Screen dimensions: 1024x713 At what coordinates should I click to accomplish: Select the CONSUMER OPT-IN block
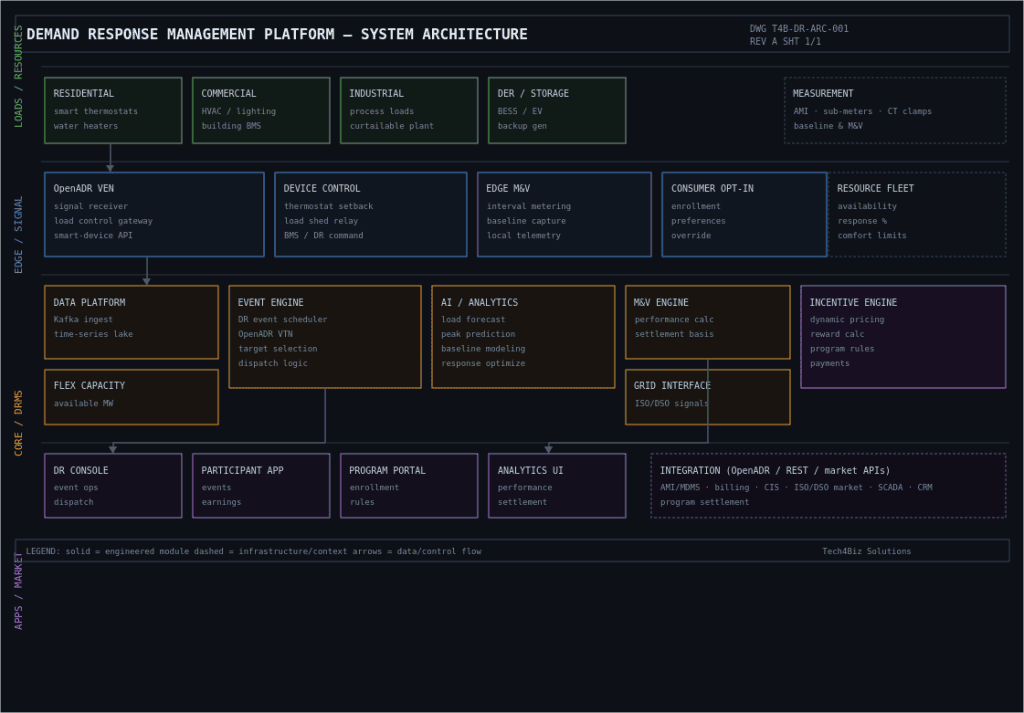pos(744,214)
